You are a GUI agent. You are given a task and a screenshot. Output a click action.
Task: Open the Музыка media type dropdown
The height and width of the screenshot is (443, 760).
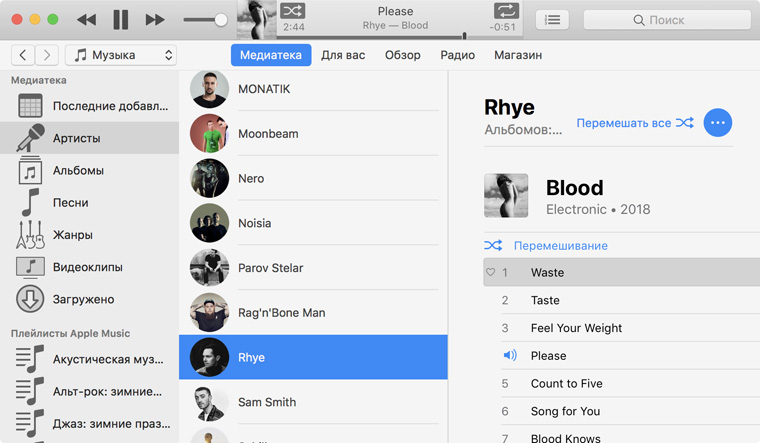[121, 55]
